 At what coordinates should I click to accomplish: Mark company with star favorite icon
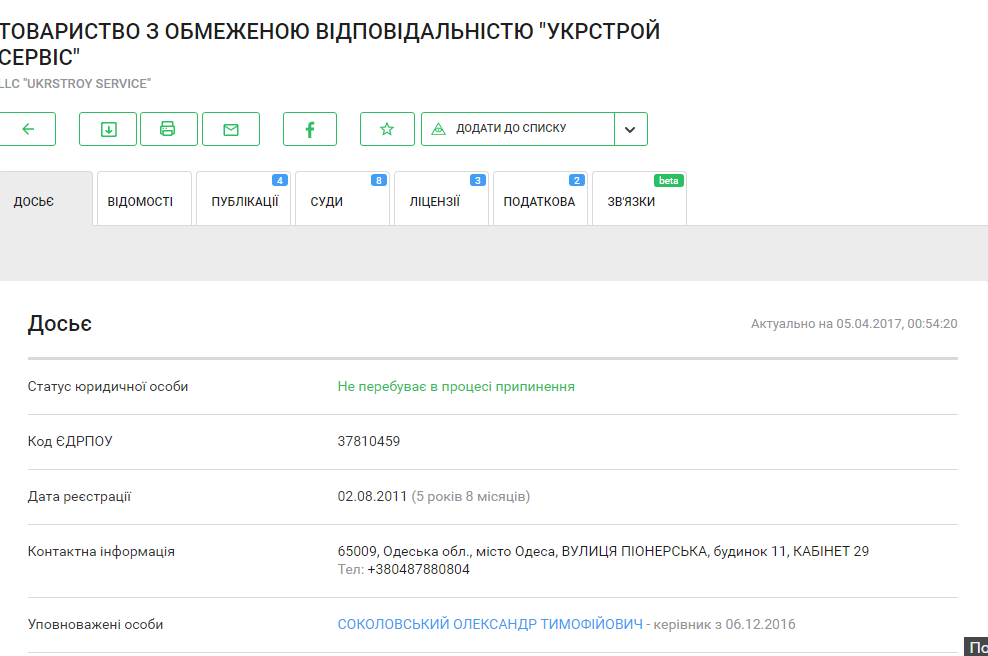(387, 129)
